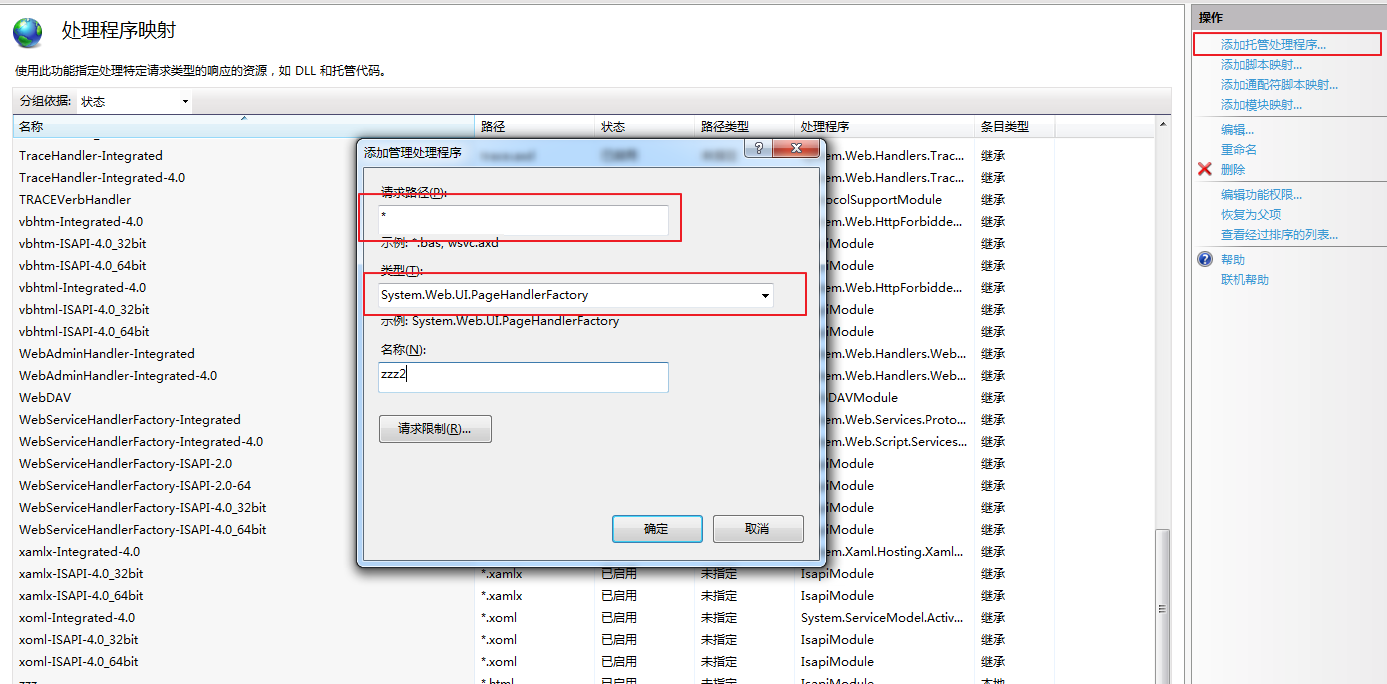1387x684 pixels.
Task: Open the 查看经过排序的列表... link
Action: [x=1279, y=235]
